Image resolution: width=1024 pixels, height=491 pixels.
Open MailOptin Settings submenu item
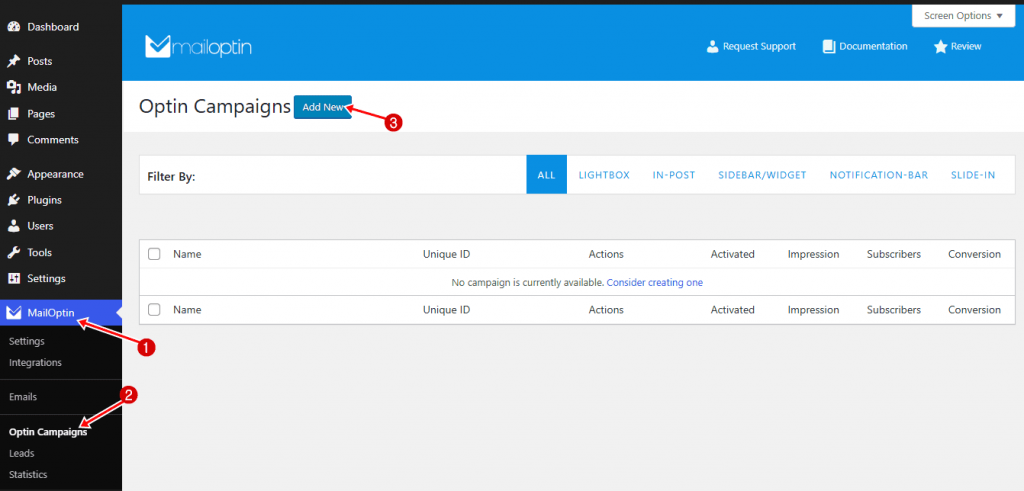click(27, 341)
